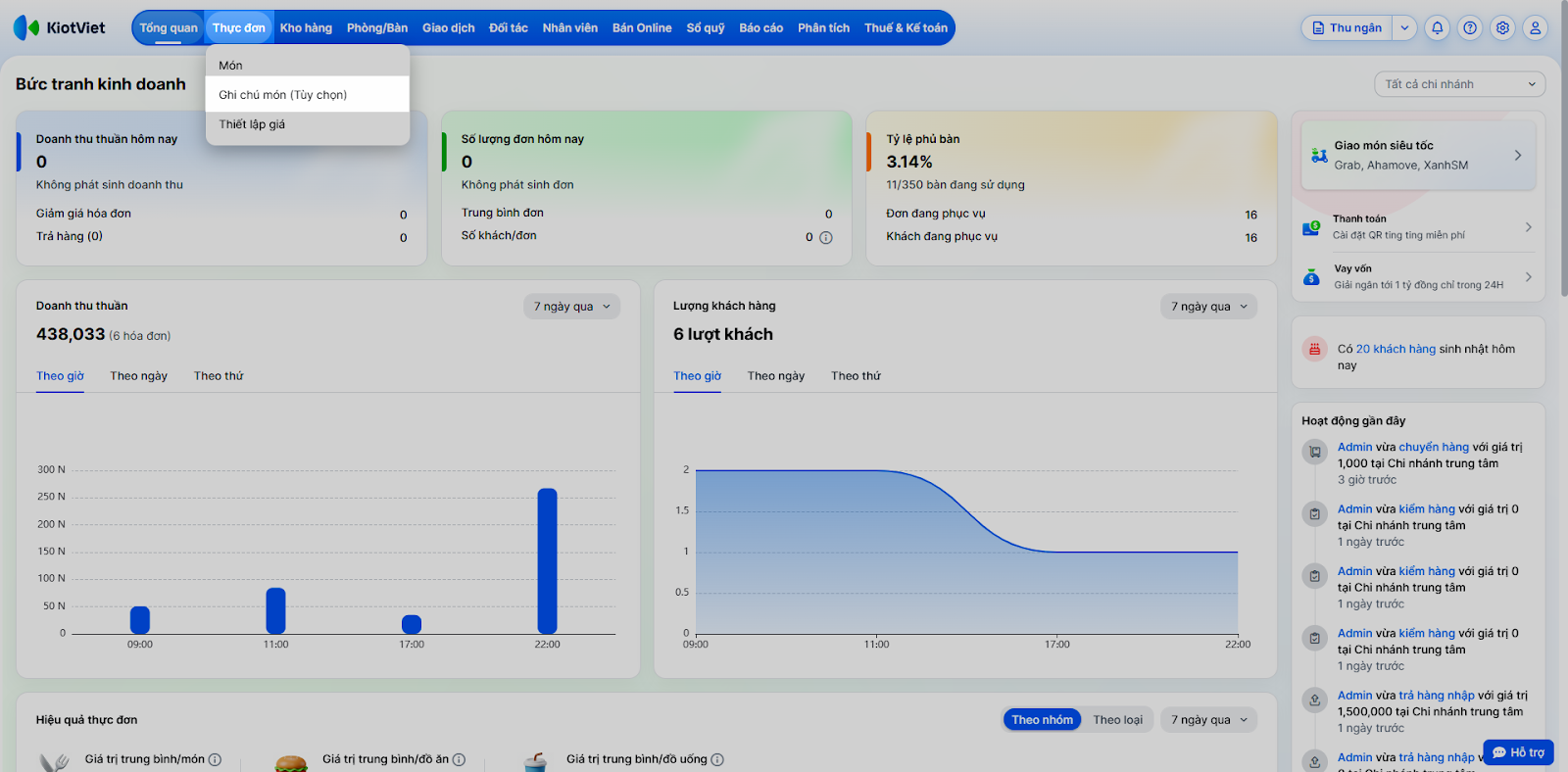Open Doanh thu thuần 7 ngày qua dropdown
1568x772 pixels.
coord(572,307)
